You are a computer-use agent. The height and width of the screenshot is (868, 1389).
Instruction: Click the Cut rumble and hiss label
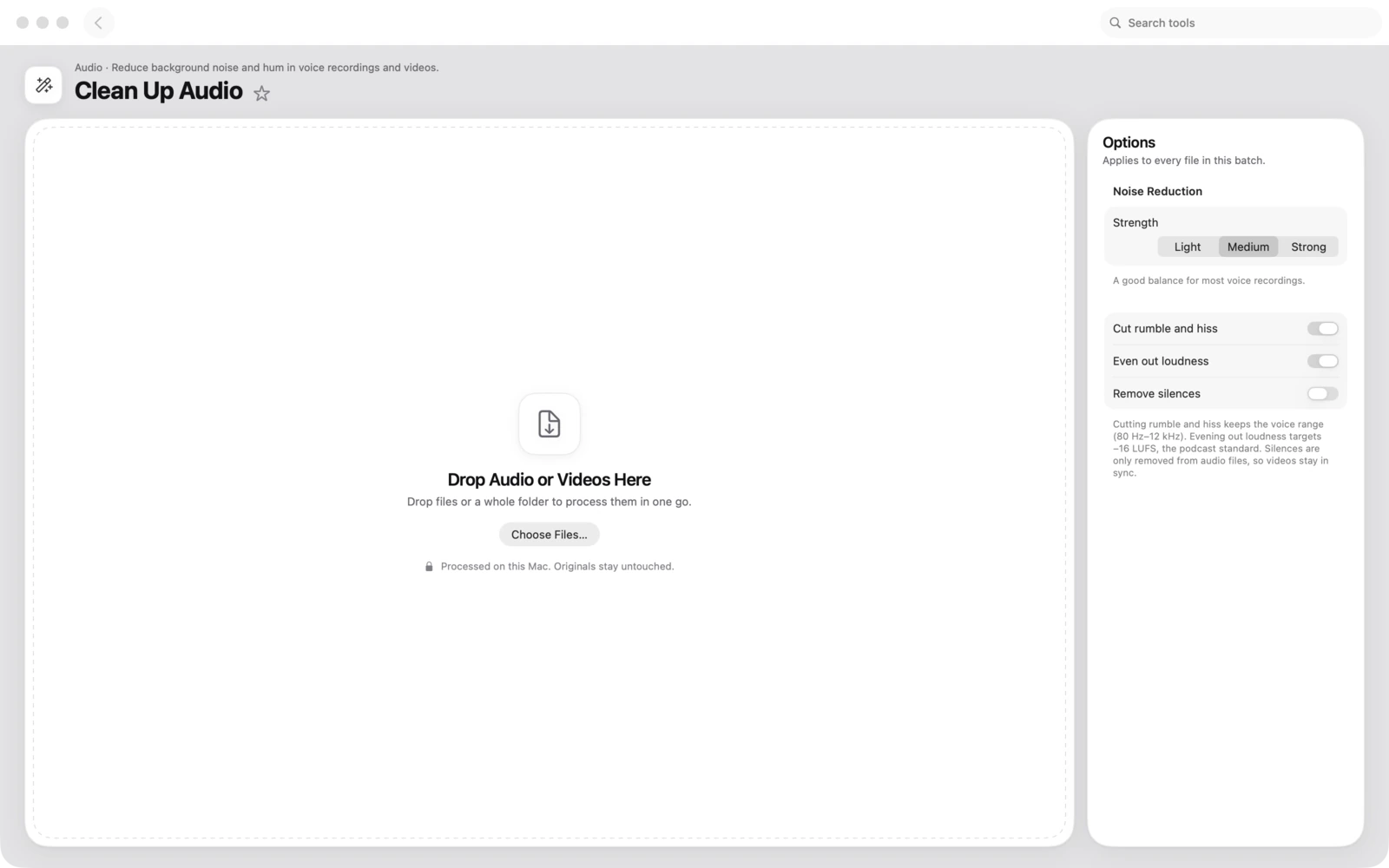(1165, 328)
